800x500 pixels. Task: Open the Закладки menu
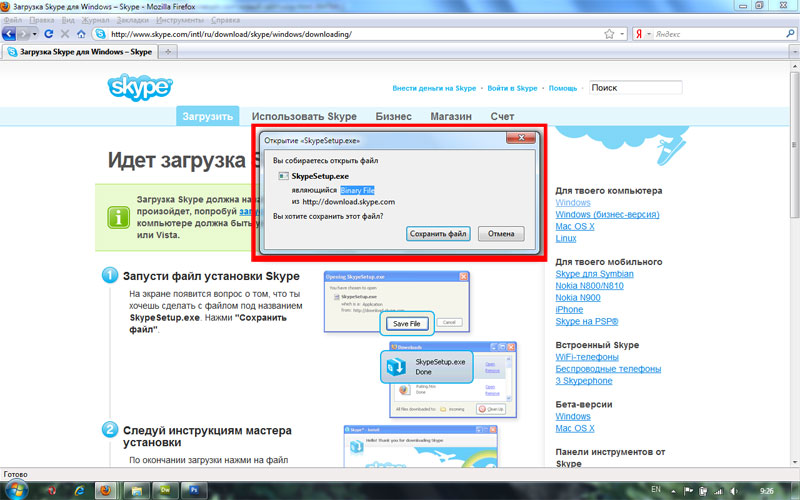point(132,20)
